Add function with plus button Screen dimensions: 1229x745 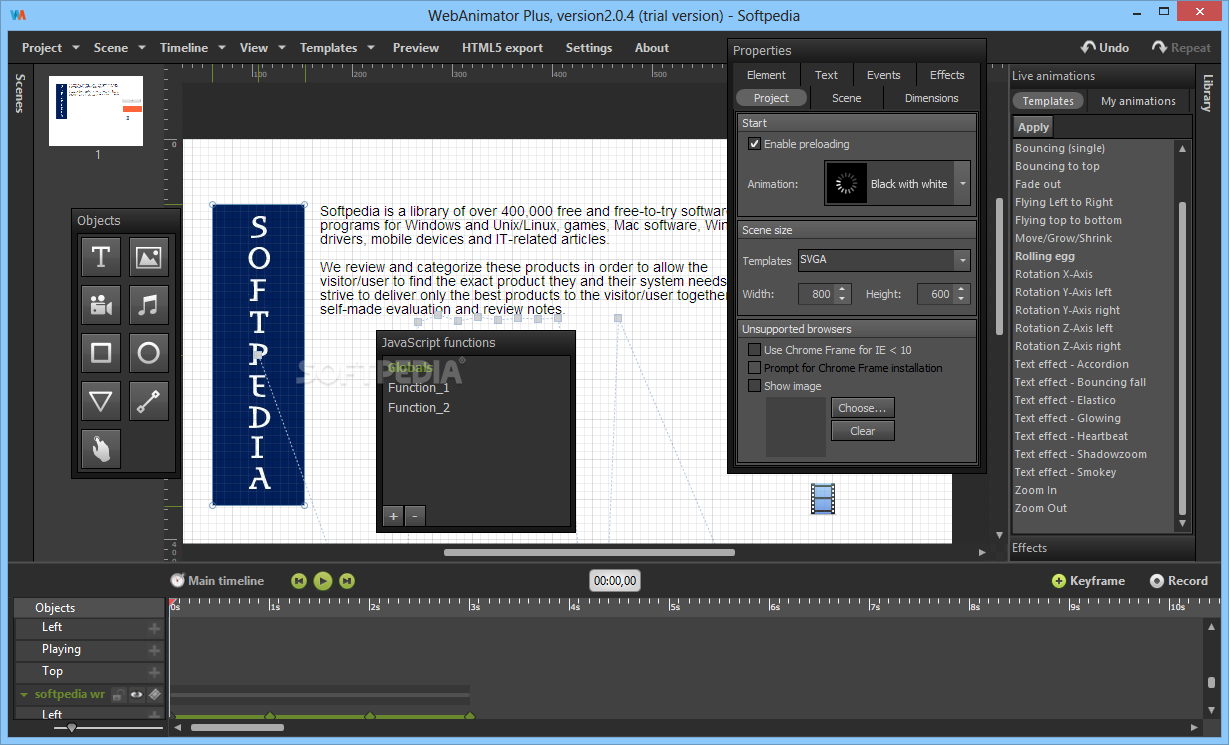pyautogui.click(x=393, y=516)
